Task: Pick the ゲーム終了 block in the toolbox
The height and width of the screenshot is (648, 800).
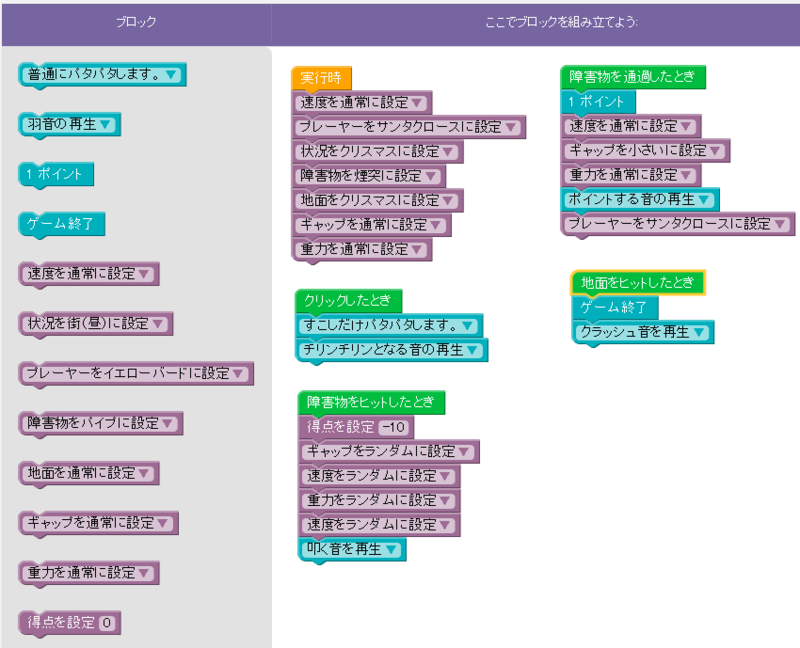Action: (x=61, y=225)
